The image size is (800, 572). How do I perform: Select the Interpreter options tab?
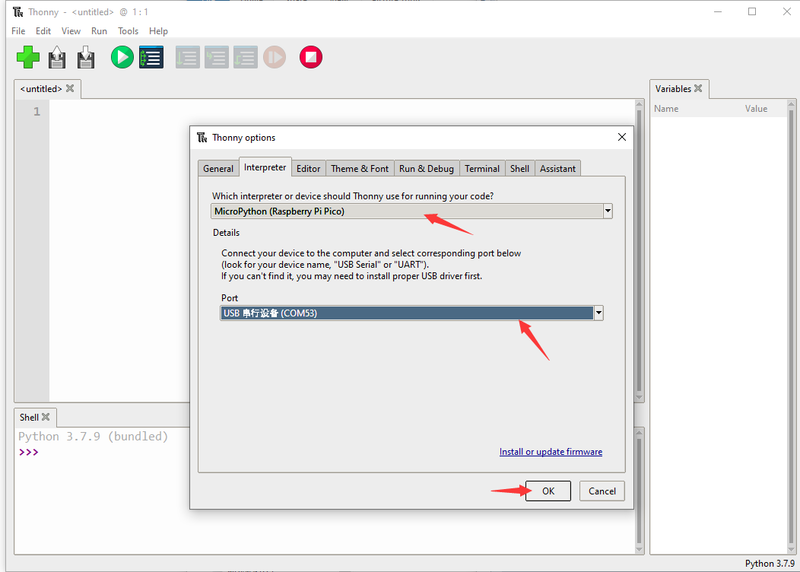(265, 167)
